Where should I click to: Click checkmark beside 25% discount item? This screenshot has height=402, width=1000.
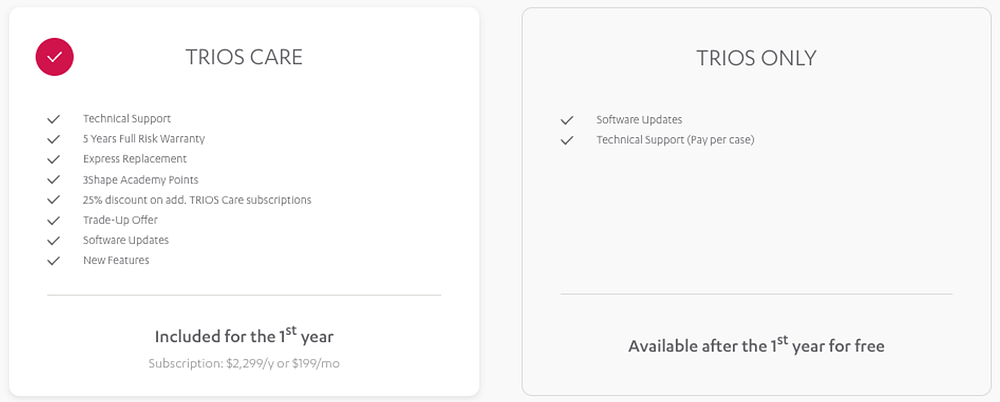click(x=54, y=200)
